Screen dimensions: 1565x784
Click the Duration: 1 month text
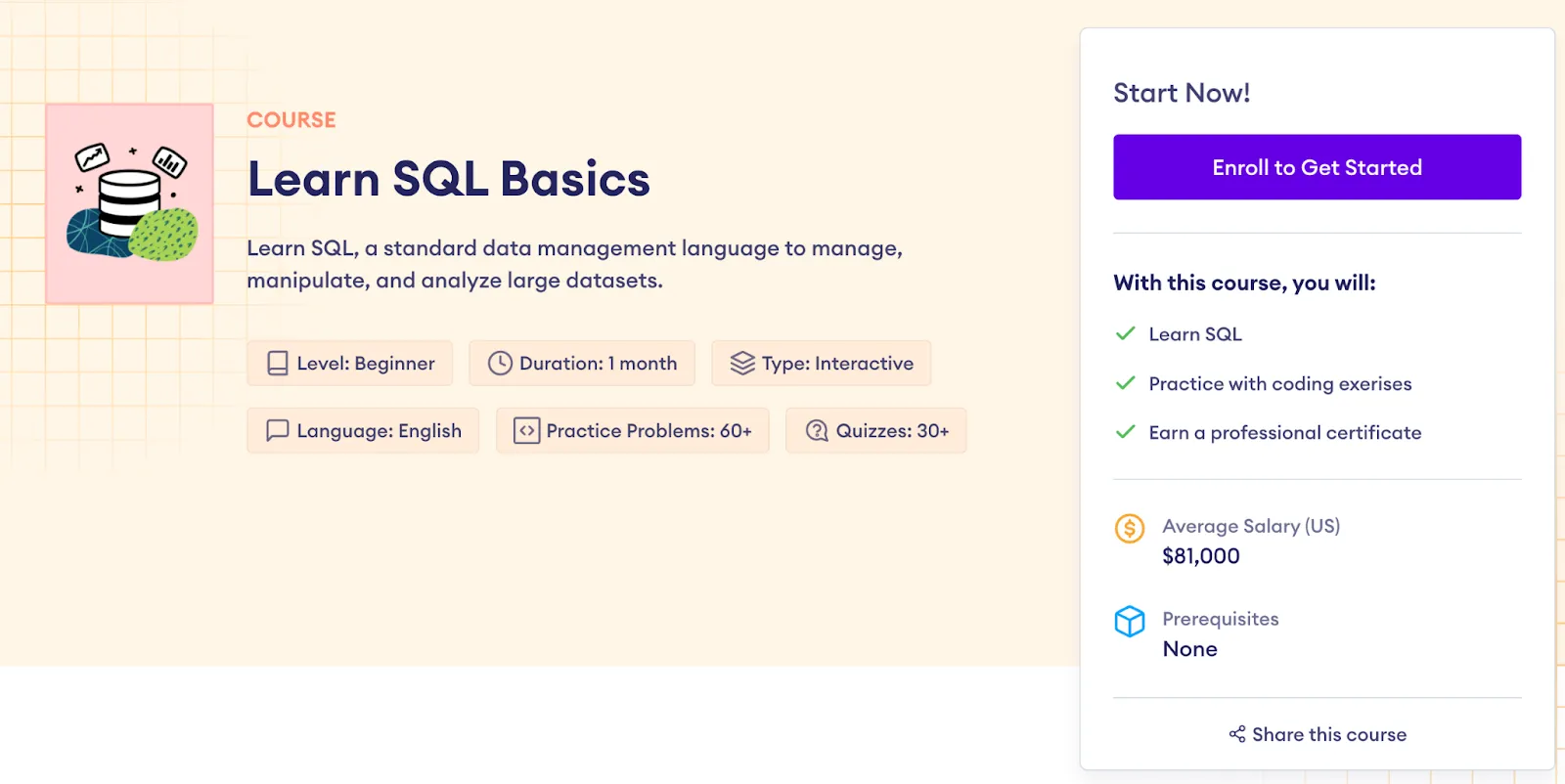598,364
